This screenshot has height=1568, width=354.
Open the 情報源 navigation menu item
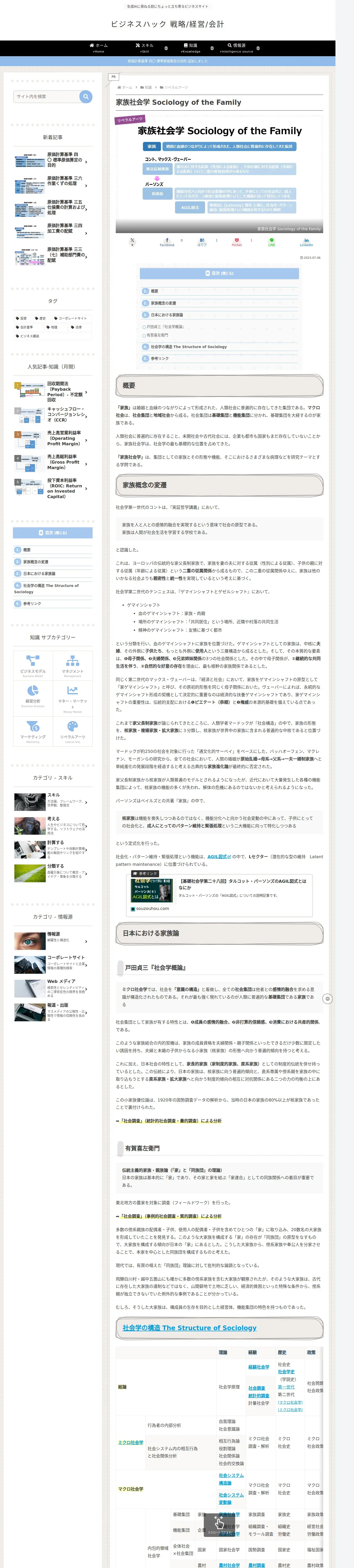click(x=237, y=48)
